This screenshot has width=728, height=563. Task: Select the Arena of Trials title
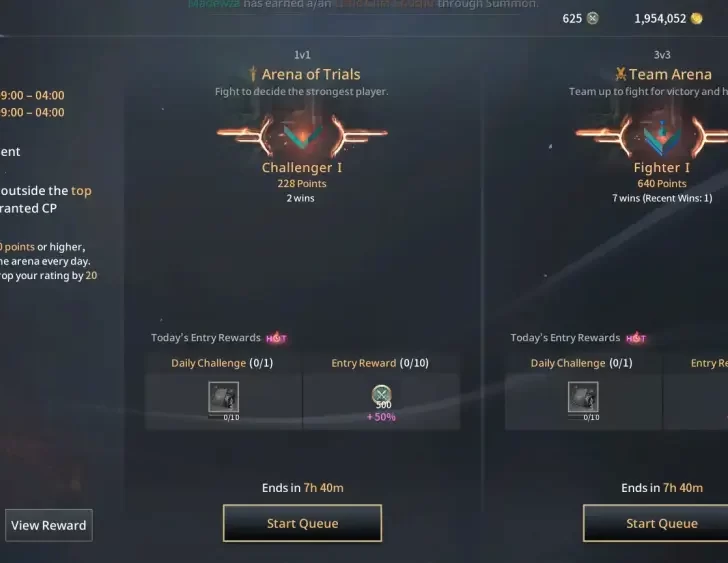click(311, 74)
